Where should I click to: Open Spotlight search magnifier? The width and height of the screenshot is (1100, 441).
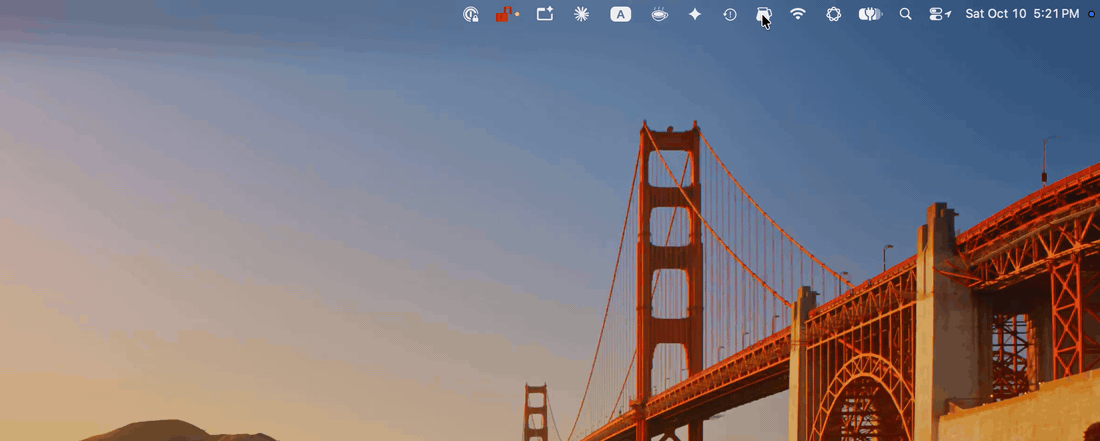point(906,14)
